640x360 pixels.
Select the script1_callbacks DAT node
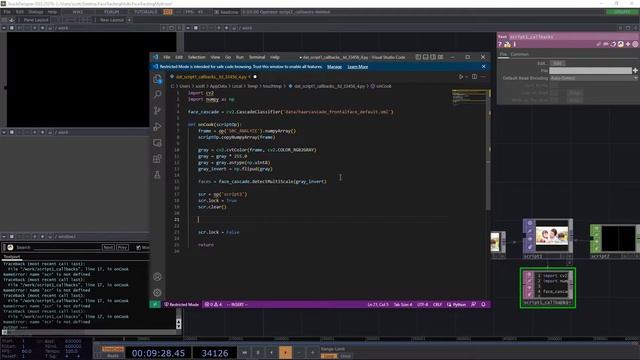(x=548, y=287)
